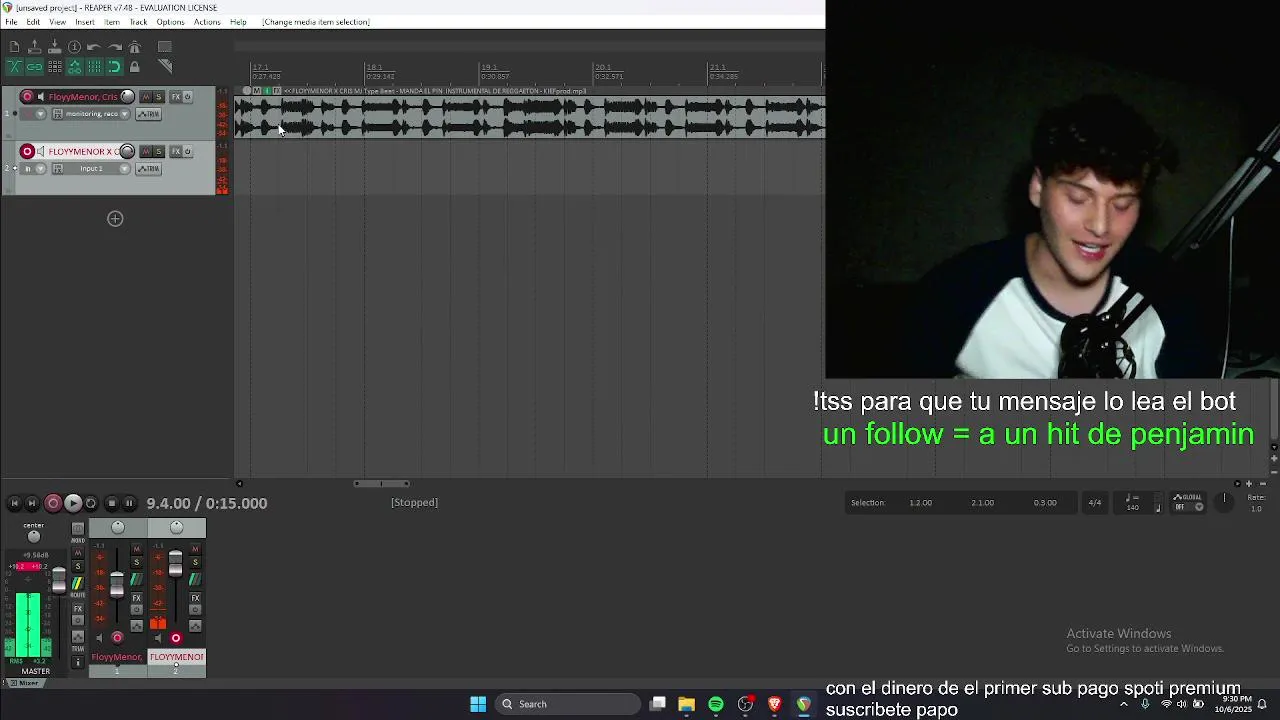Viewport: 1280px width, 720px height.
Task: Open track 1 record mode dropdown arrow
Action: (41, 114)
